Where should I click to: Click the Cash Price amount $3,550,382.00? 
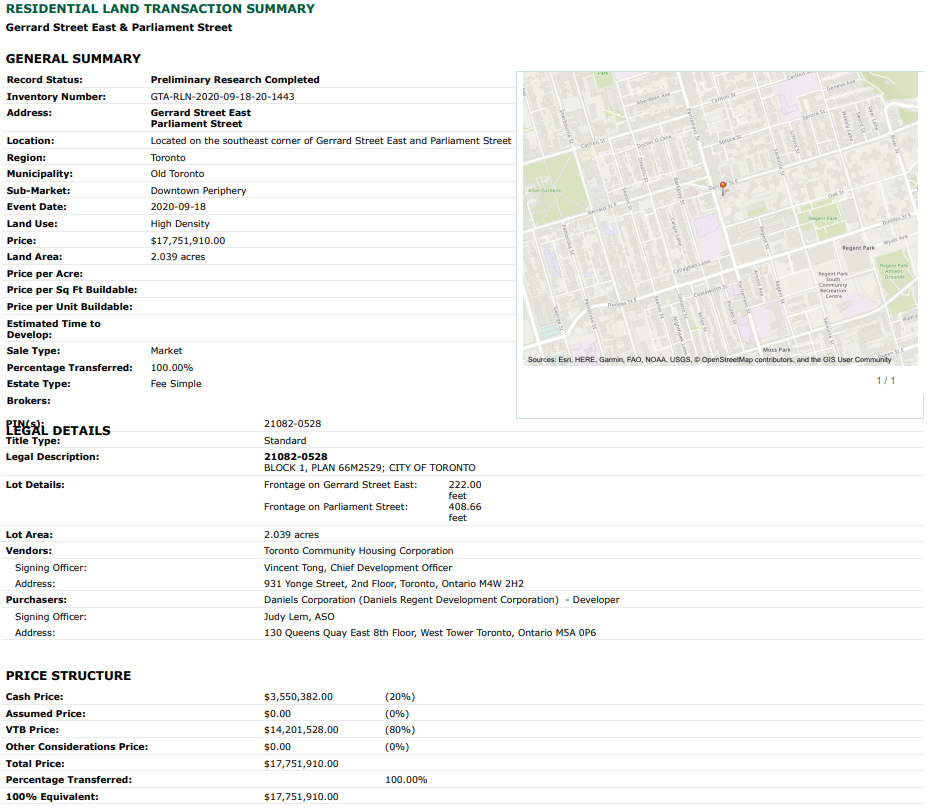pyautogui.click(x=298, y=697)
